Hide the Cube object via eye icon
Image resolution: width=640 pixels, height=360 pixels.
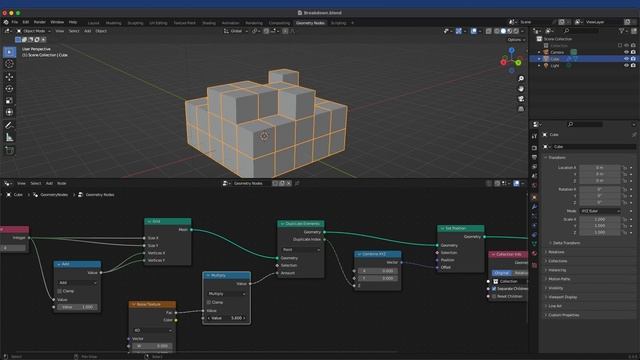tap(626, 59)
